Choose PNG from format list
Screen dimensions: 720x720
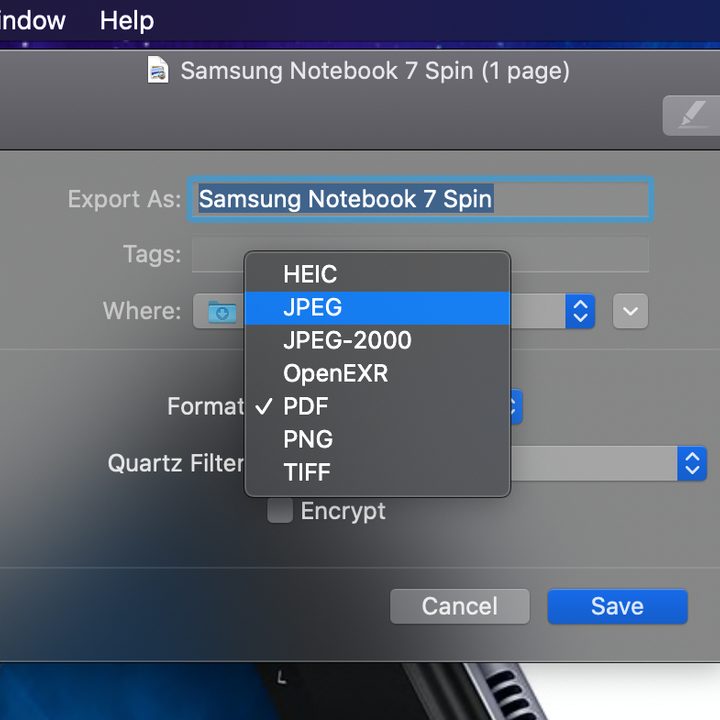377,439
